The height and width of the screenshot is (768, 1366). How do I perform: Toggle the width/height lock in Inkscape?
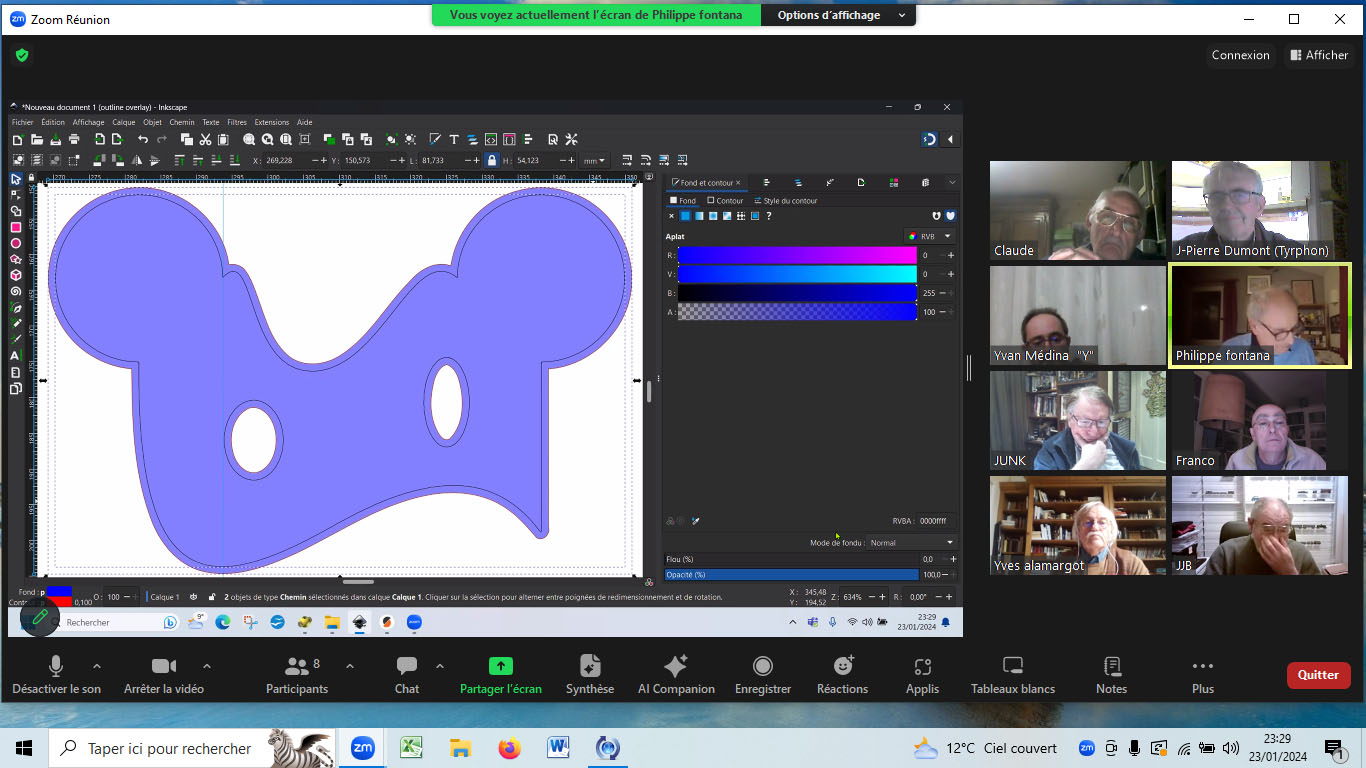(491, 160)
